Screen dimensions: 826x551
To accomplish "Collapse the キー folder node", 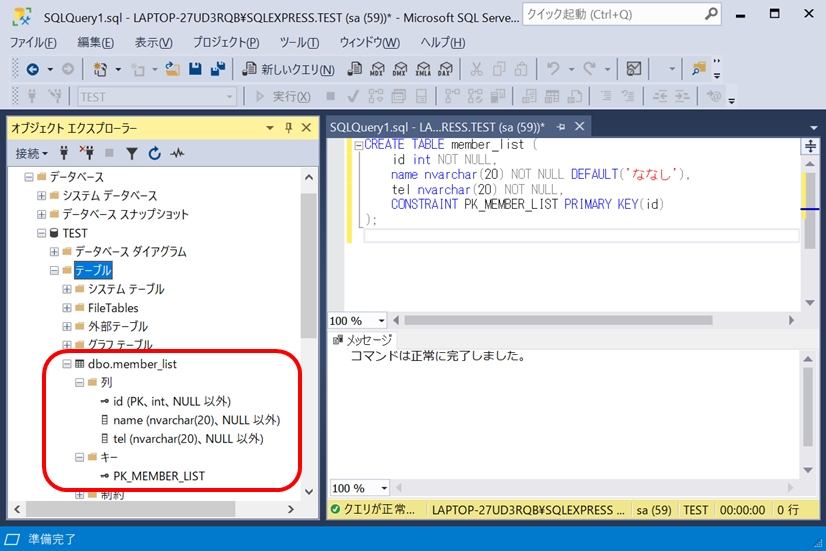I will (x=79, y=457).
